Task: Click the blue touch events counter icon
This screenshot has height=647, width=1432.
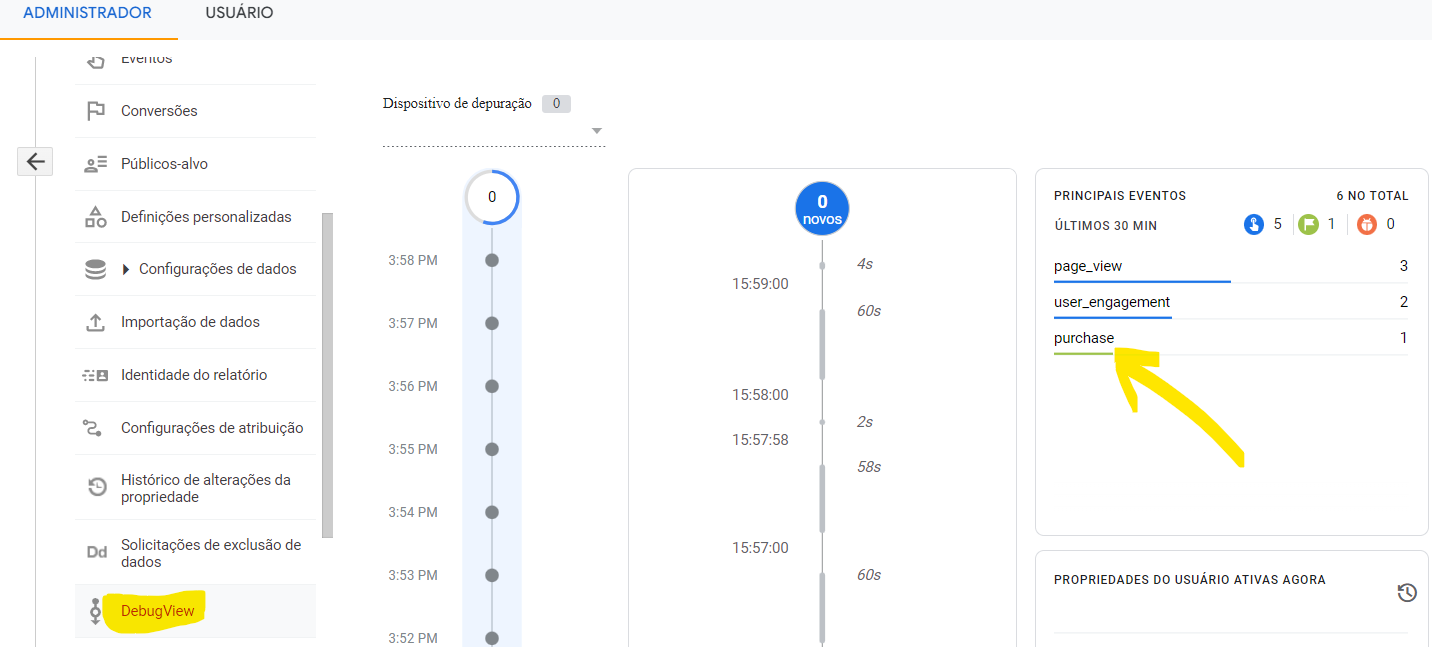Action: coord(1254,225)
